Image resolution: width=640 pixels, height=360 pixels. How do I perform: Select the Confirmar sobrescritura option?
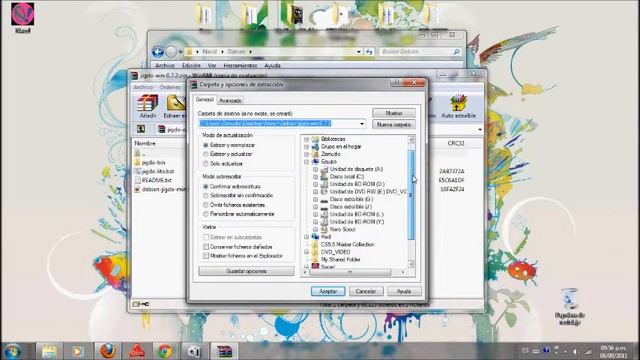pyautogui.click(x=206, y=187)
